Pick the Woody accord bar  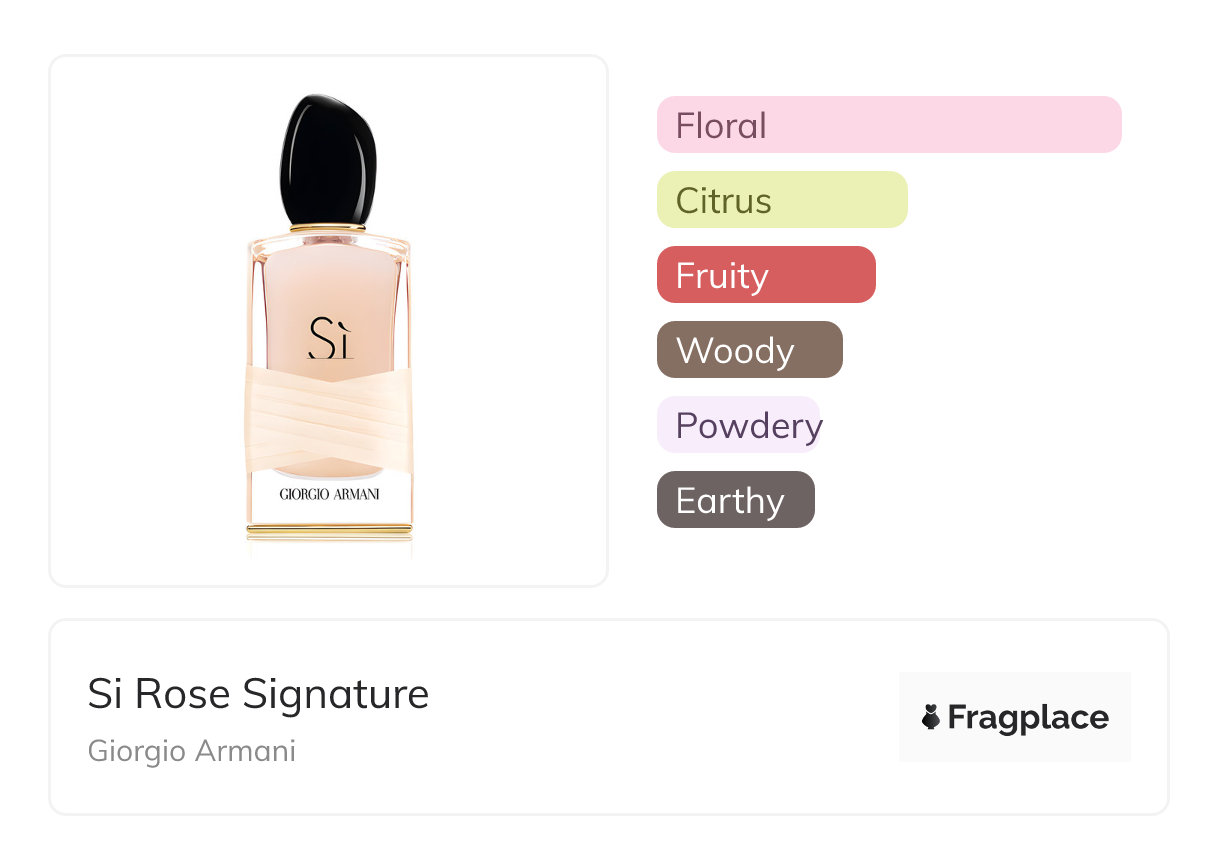(x=749, y=350)
